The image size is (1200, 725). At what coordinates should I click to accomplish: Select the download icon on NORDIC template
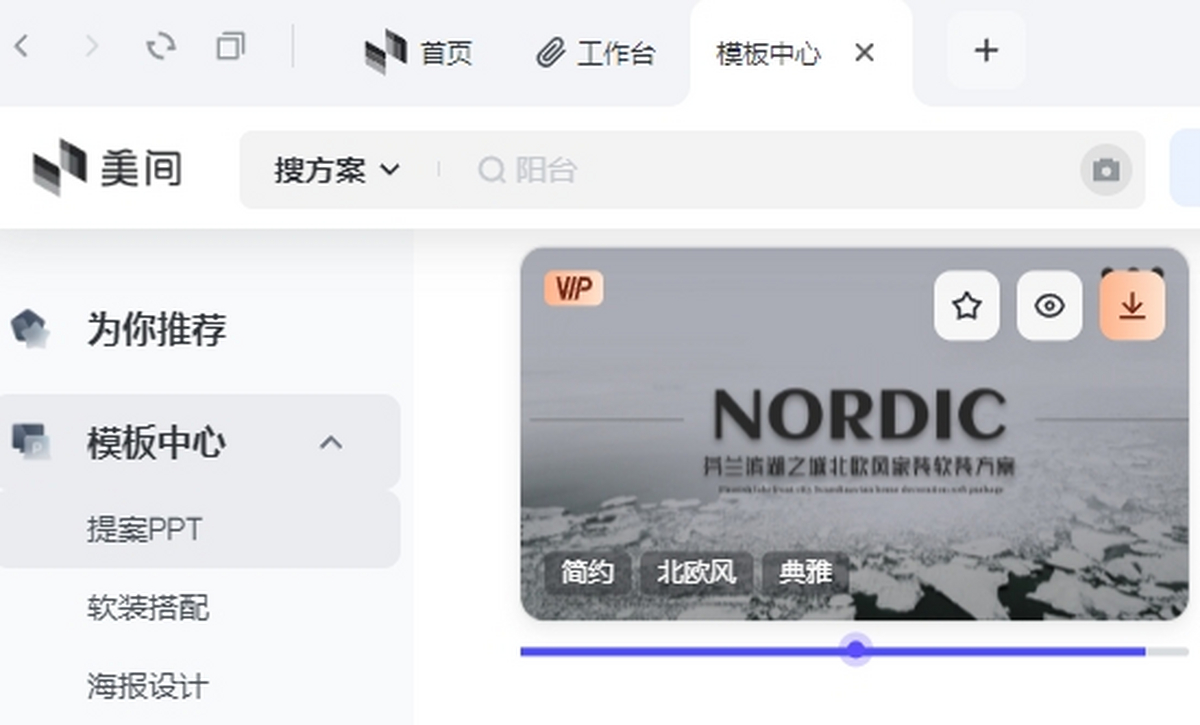tap(1133, 306)
